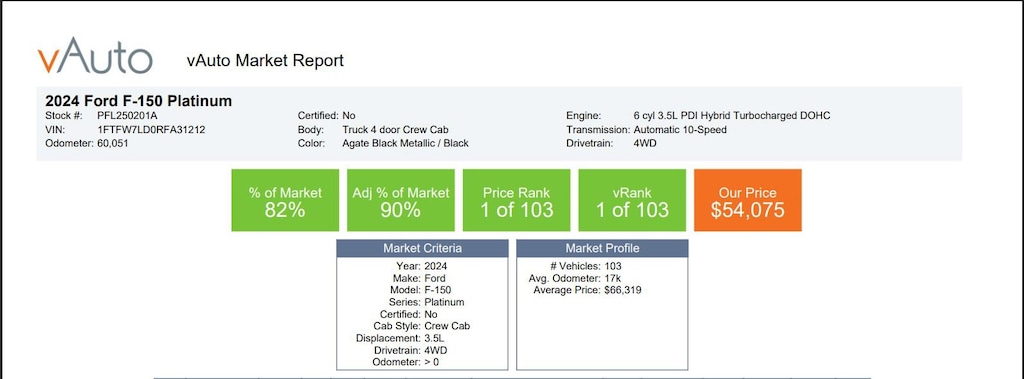Click the Market Profile panel header

[602, 248]
